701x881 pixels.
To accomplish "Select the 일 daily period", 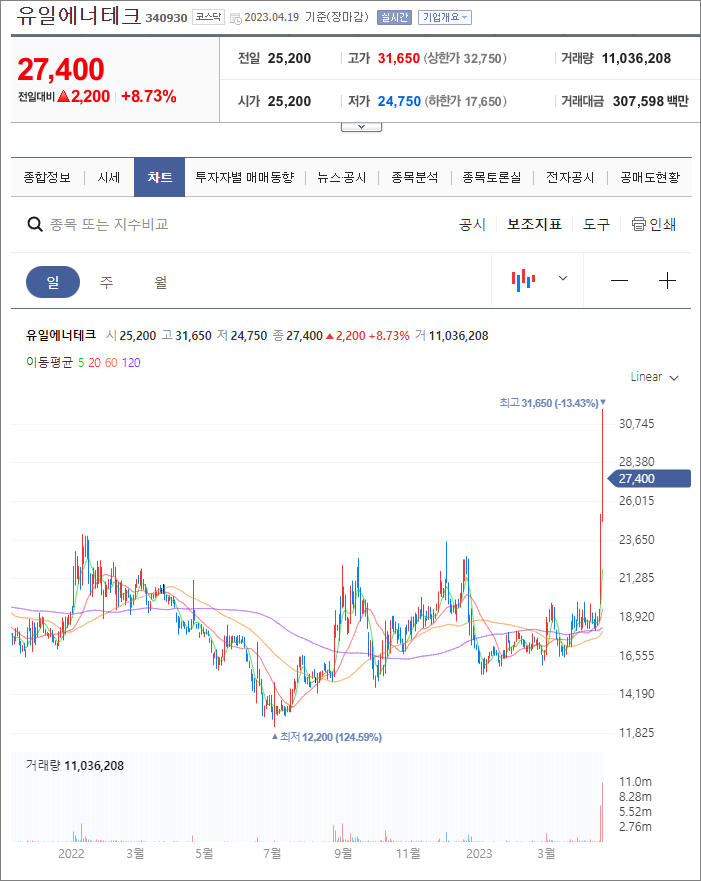I will click(x=53, y=282).
